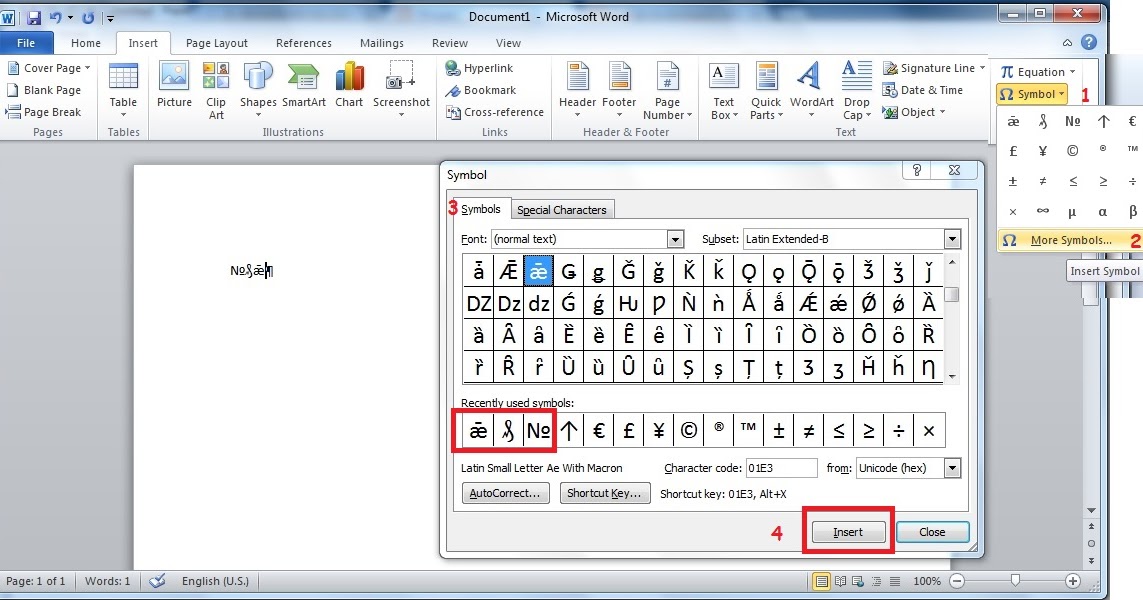The image size is (1143, 600).
Task: Open the File tab
Action: point(26,43)
